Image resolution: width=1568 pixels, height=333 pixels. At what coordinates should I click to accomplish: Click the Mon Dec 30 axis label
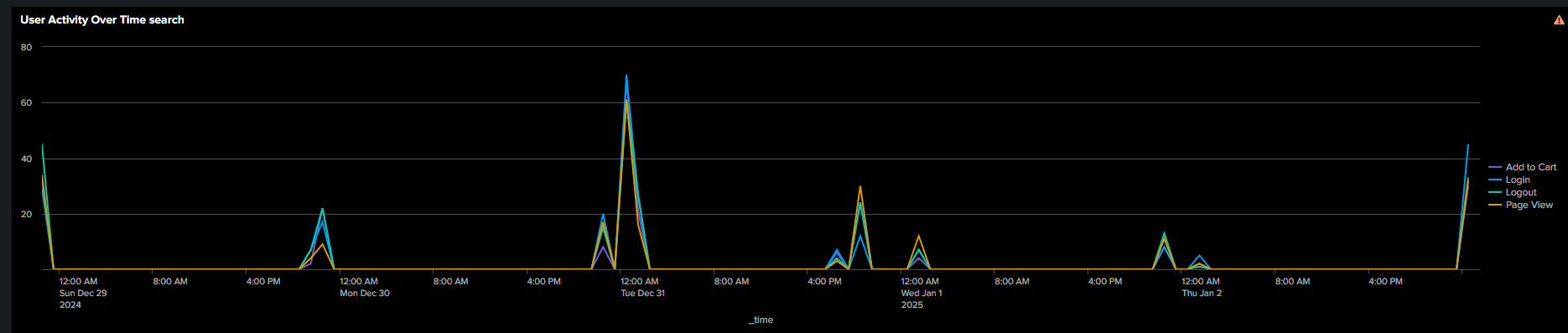click(365, 288)
